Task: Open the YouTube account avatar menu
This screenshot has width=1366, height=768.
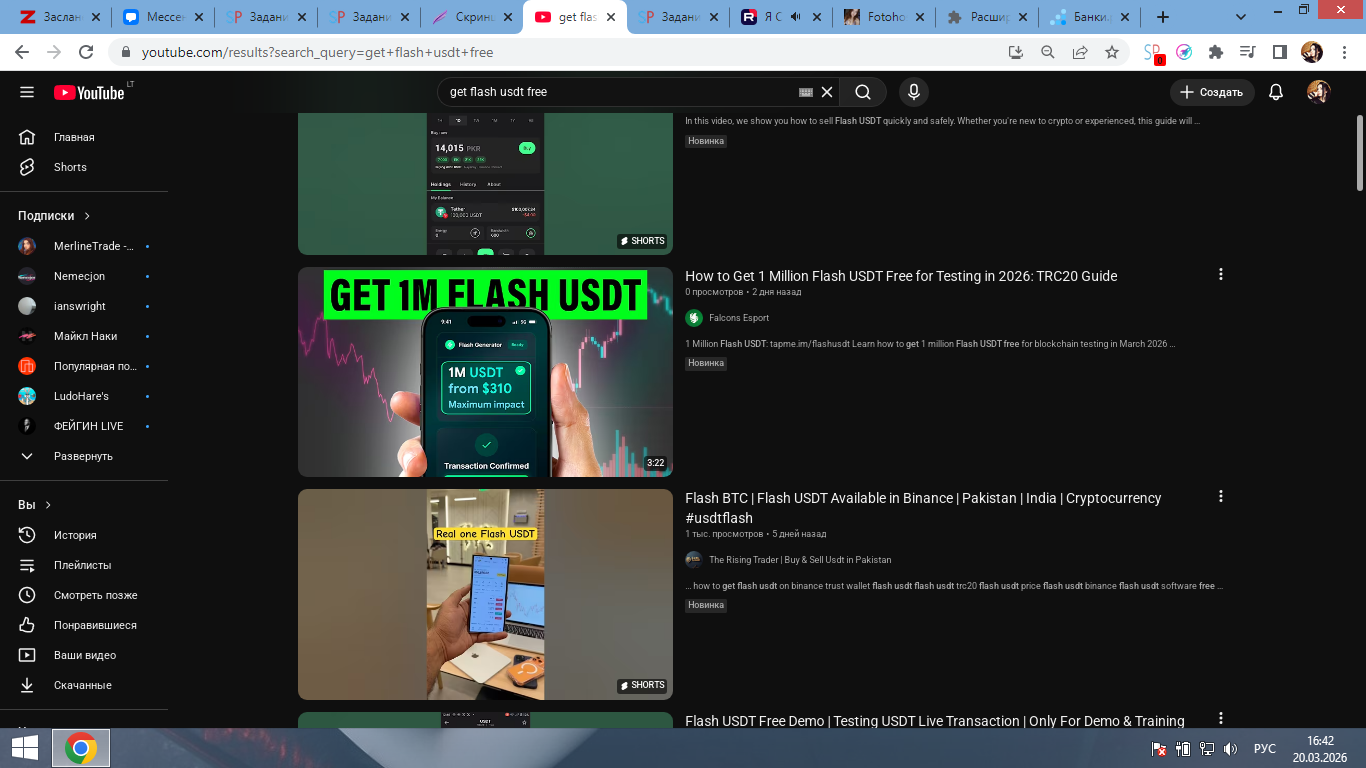Action: tap(1319, 92)
